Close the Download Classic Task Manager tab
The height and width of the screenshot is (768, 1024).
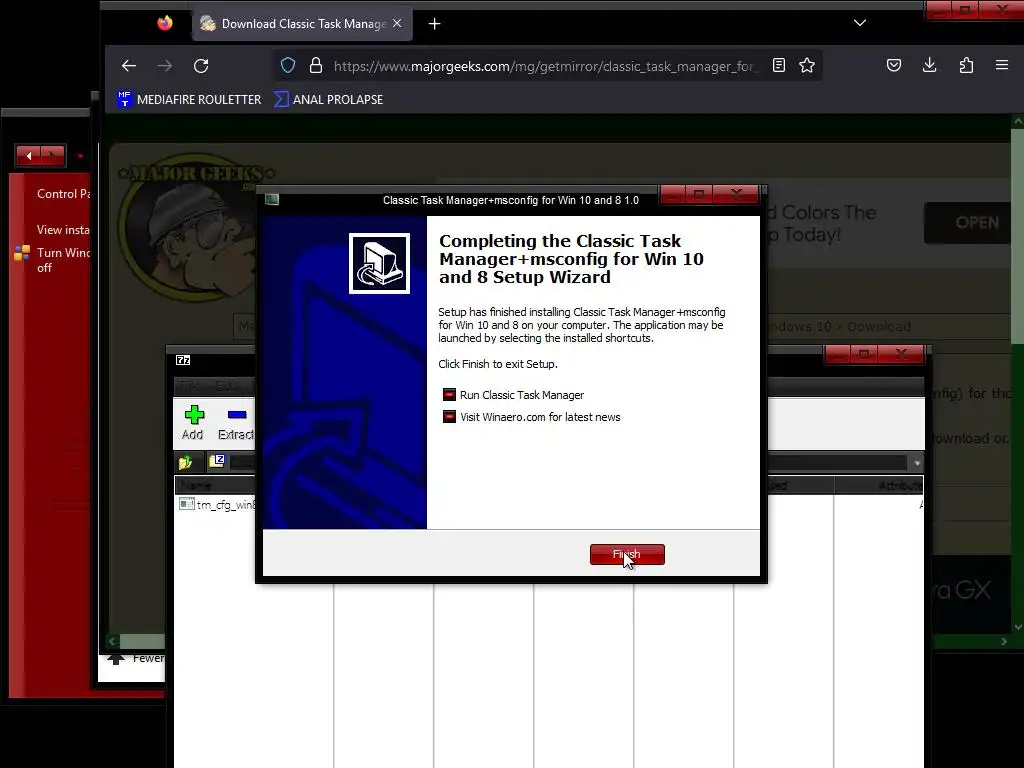[397, 24]
